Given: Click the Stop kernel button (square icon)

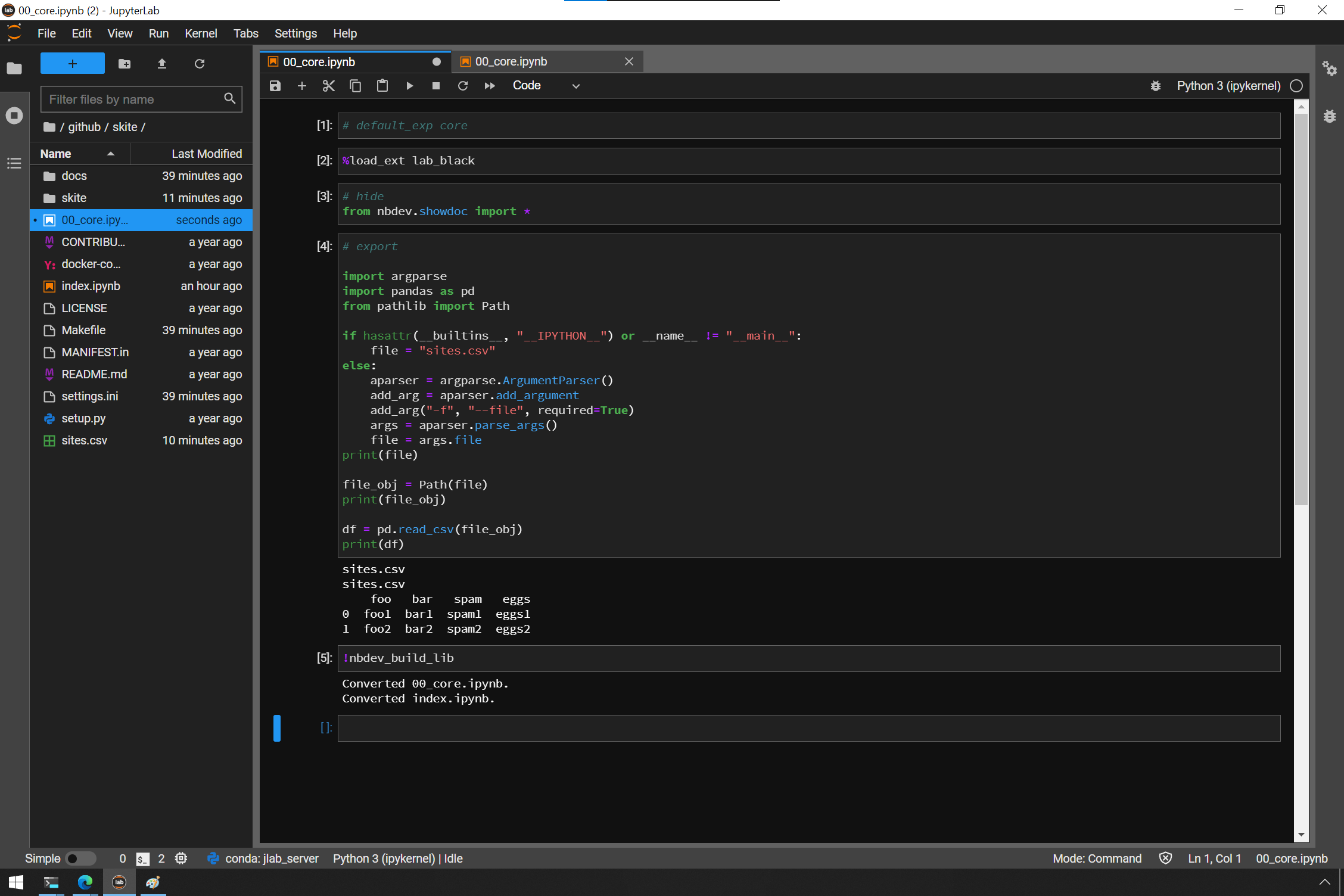Looking at the screenshot, I should click(436, 85).
